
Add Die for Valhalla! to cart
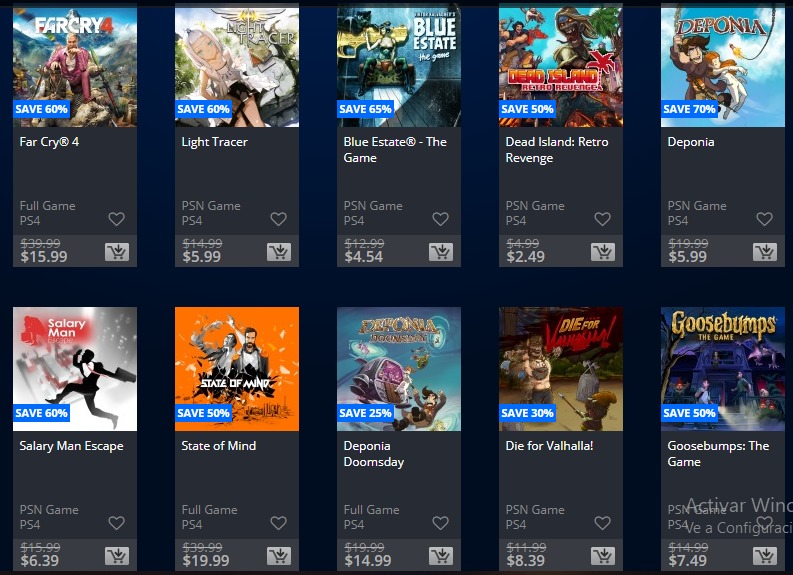tap(603, 556)
